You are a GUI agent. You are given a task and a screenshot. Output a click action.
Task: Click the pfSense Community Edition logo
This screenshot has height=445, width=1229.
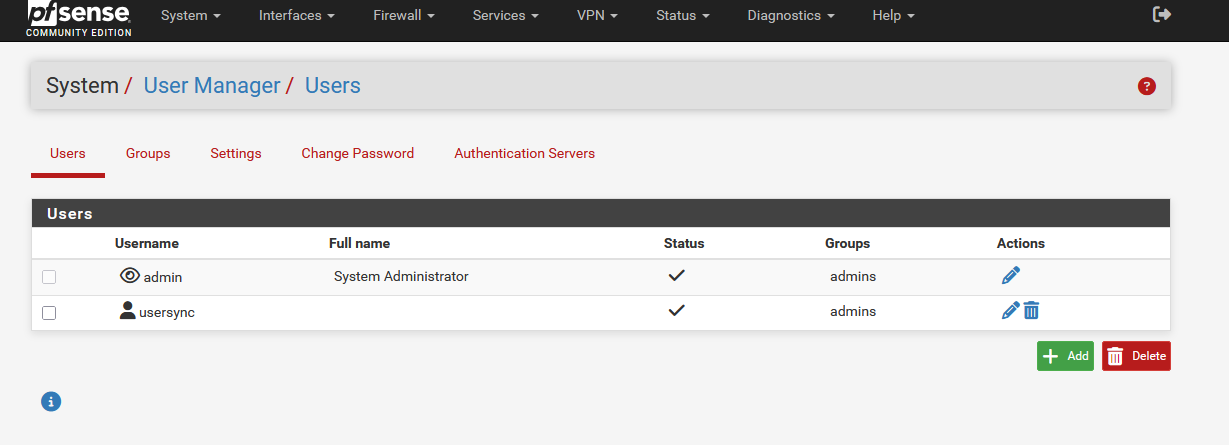click(x=79, y=19)
